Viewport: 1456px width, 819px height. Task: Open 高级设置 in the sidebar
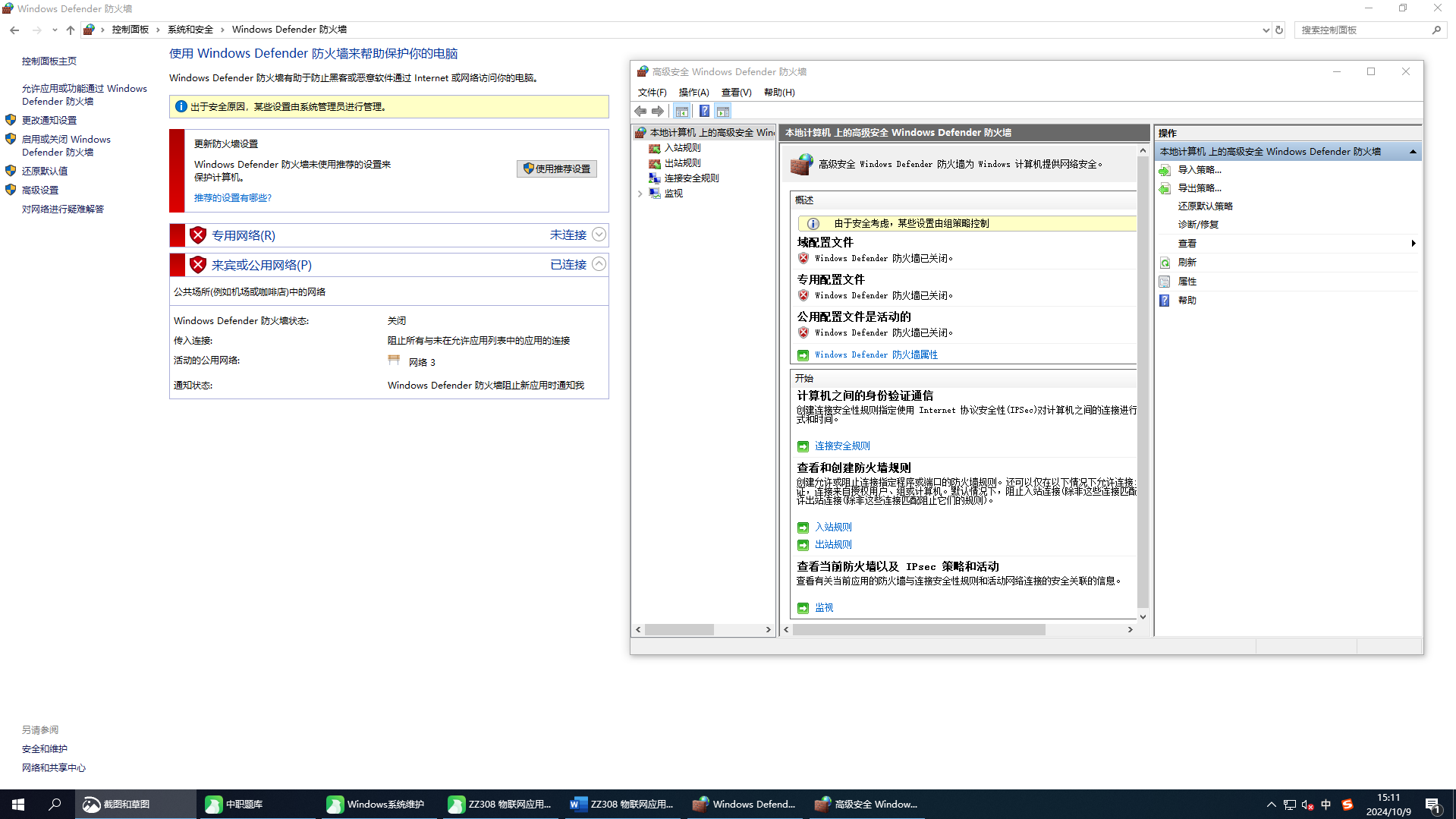[39, 191]
